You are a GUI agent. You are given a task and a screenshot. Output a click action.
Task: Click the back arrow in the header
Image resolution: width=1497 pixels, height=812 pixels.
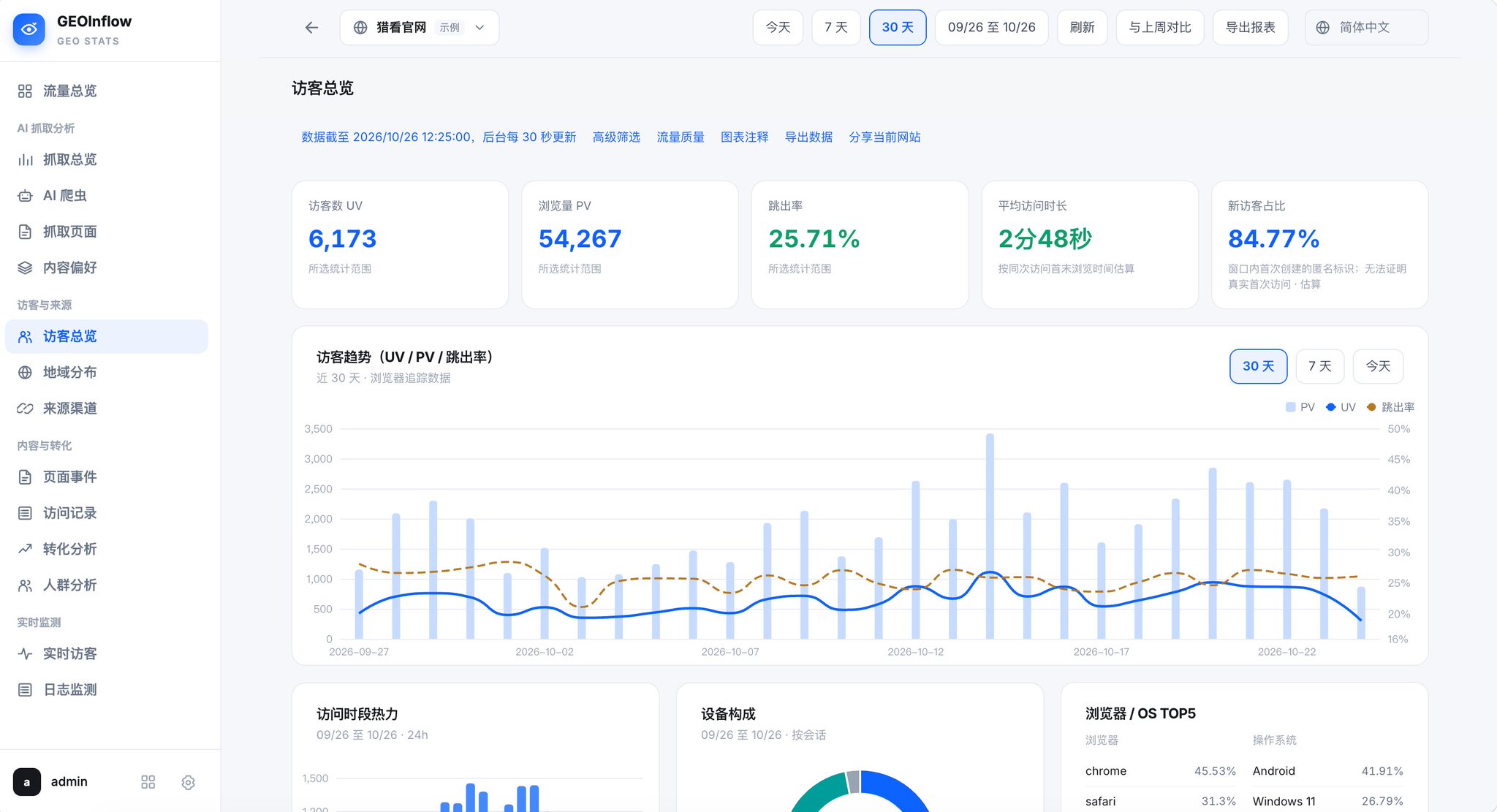point(312,28)
